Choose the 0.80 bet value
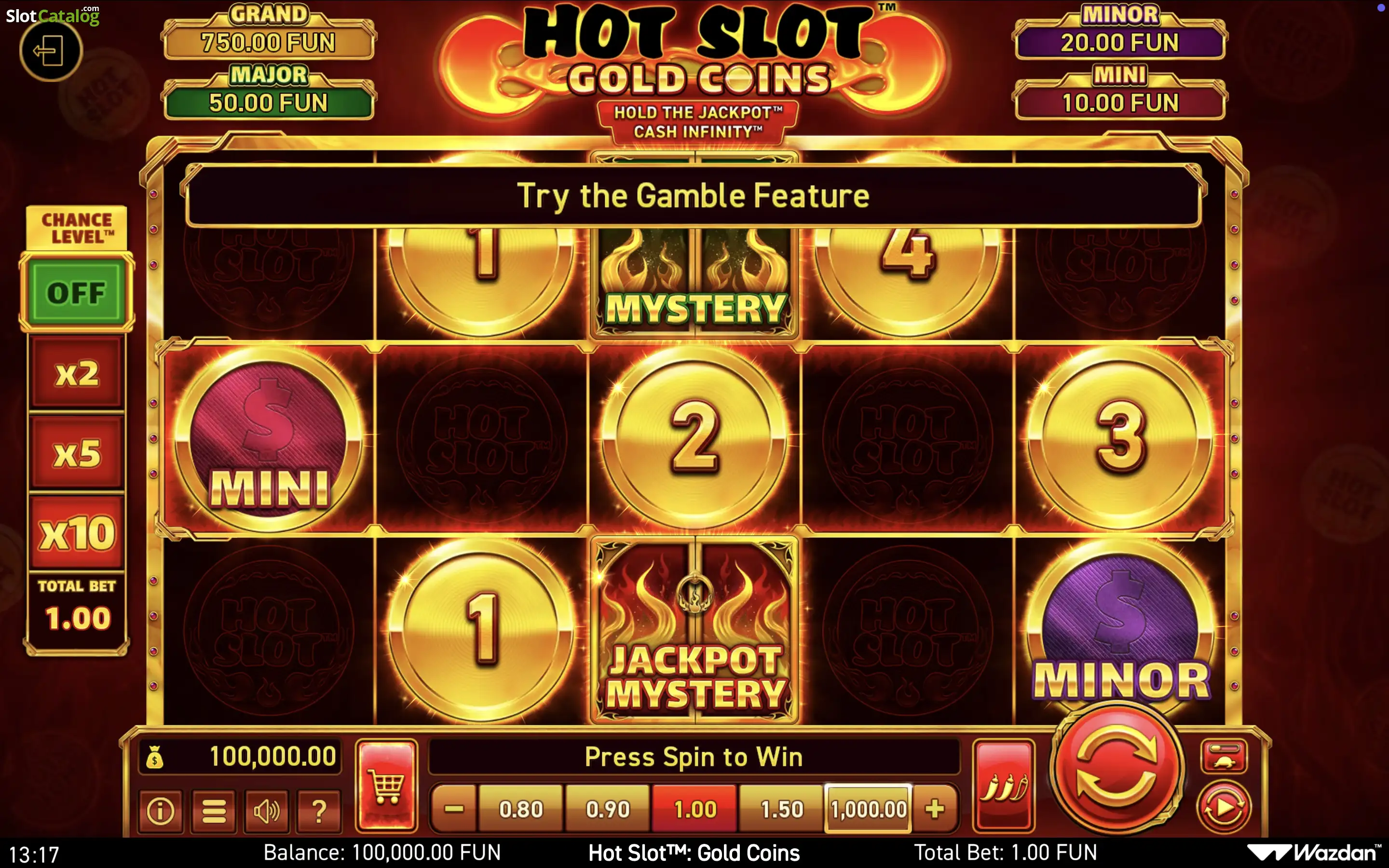 520,809
